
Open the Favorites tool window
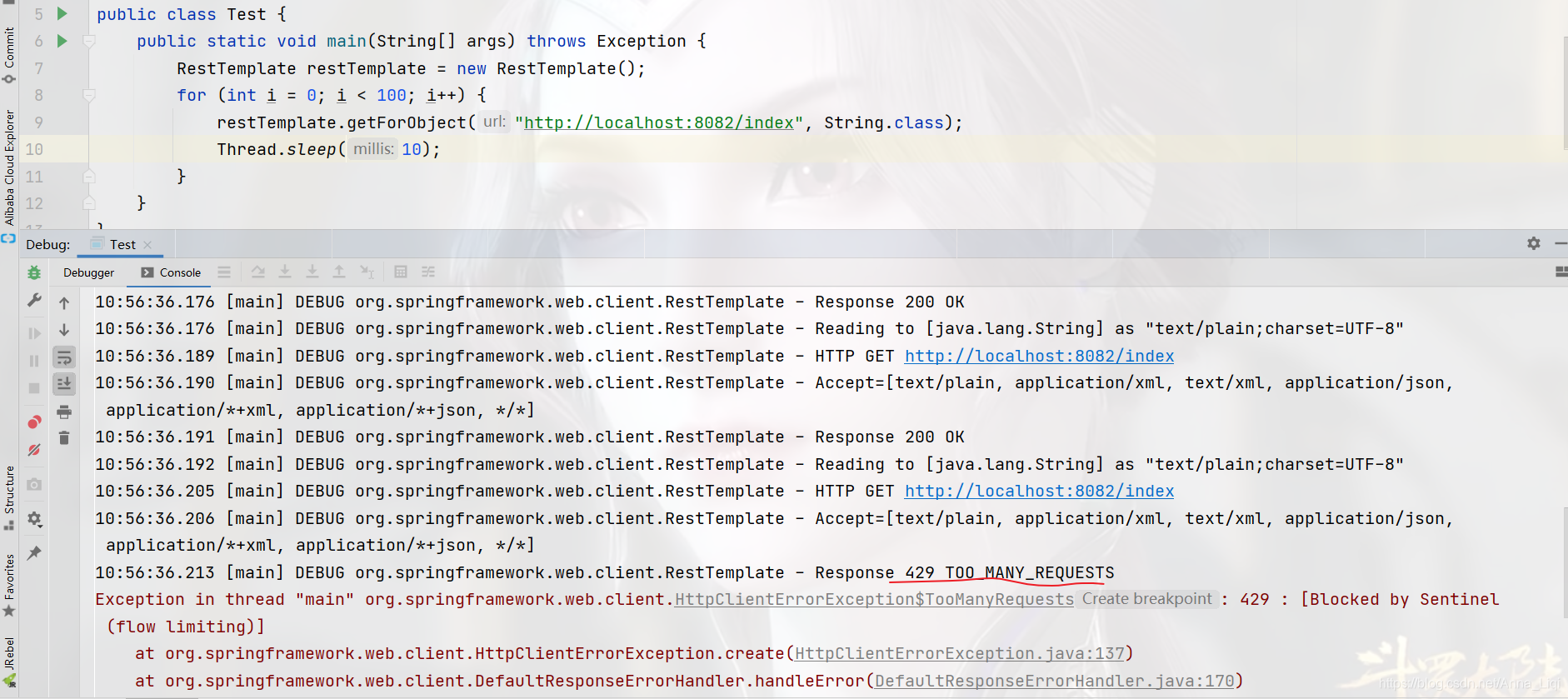(9, 586)
